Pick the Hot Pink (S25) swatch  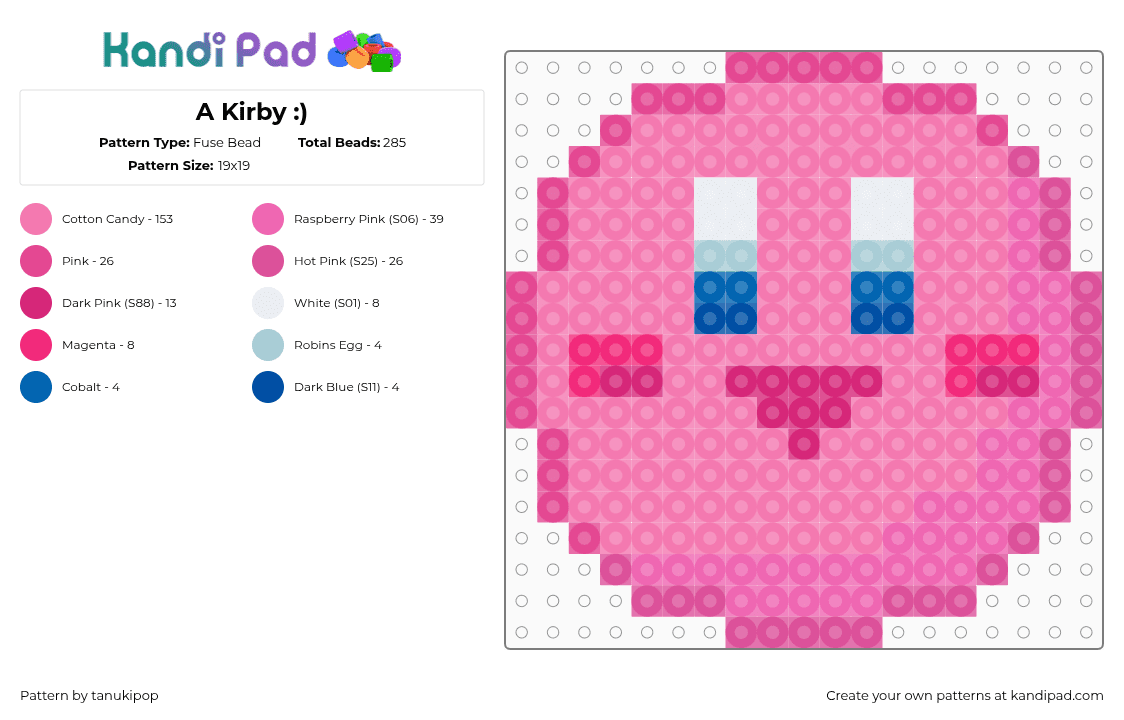268,261
